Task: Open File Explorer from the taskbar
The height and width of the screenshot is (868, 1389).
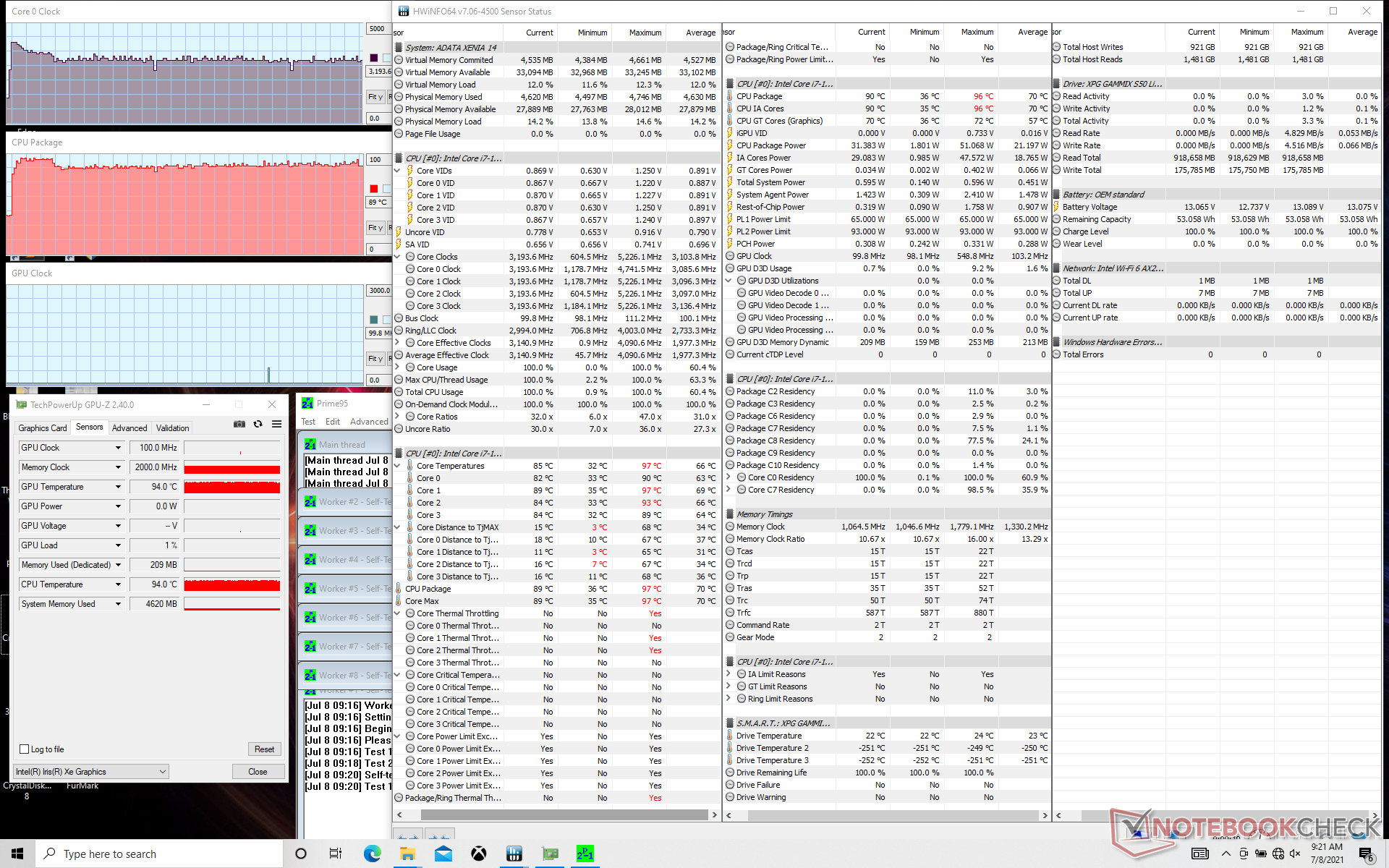Action: [x=407, y=854]
